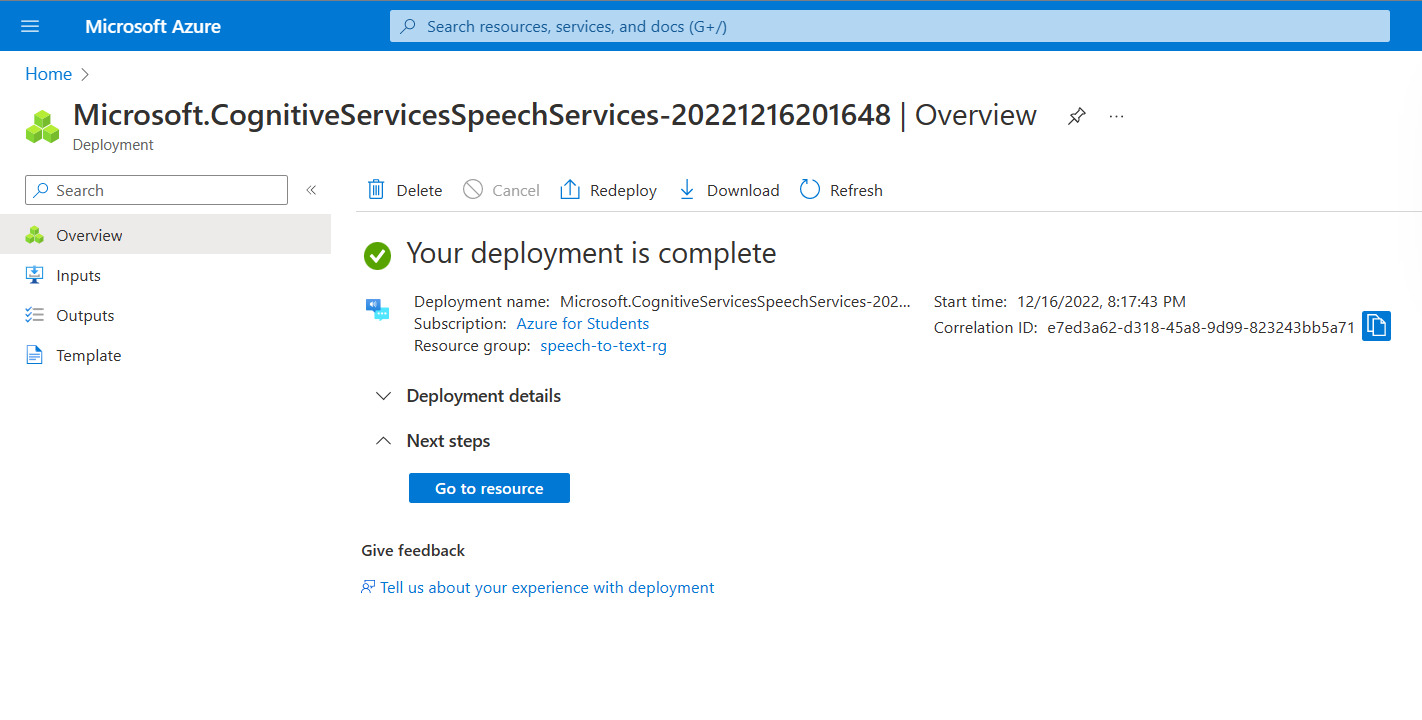Click the Go to resource button
This screenshot has height=720, width=1422.
point(489,488)
